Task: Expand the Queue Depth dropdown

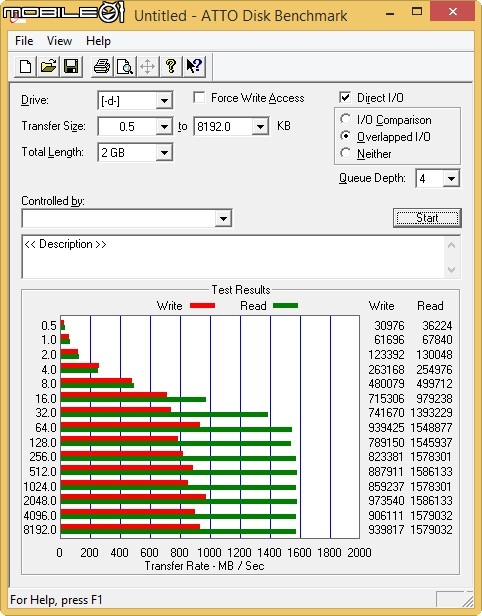Action: [451, 179]
